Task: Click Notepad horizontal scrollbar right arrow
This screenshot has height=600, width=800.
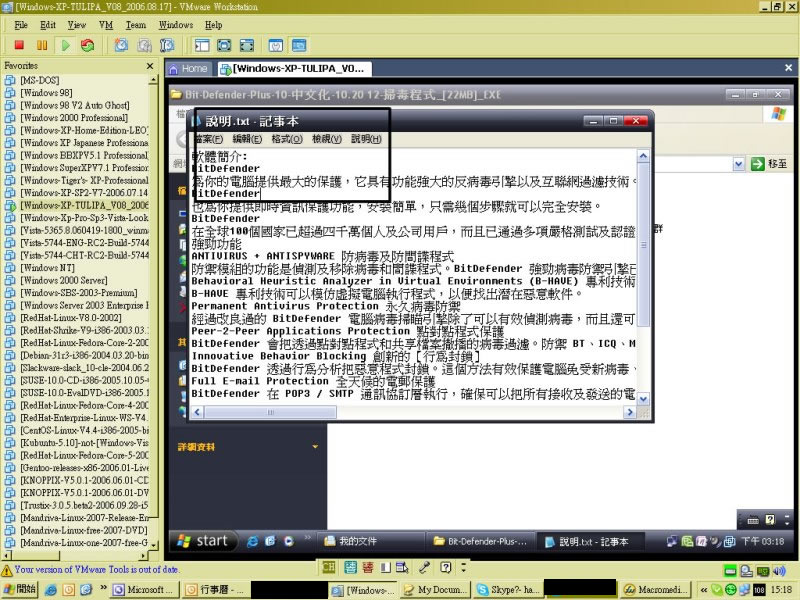Action: (x=630, y=412)
